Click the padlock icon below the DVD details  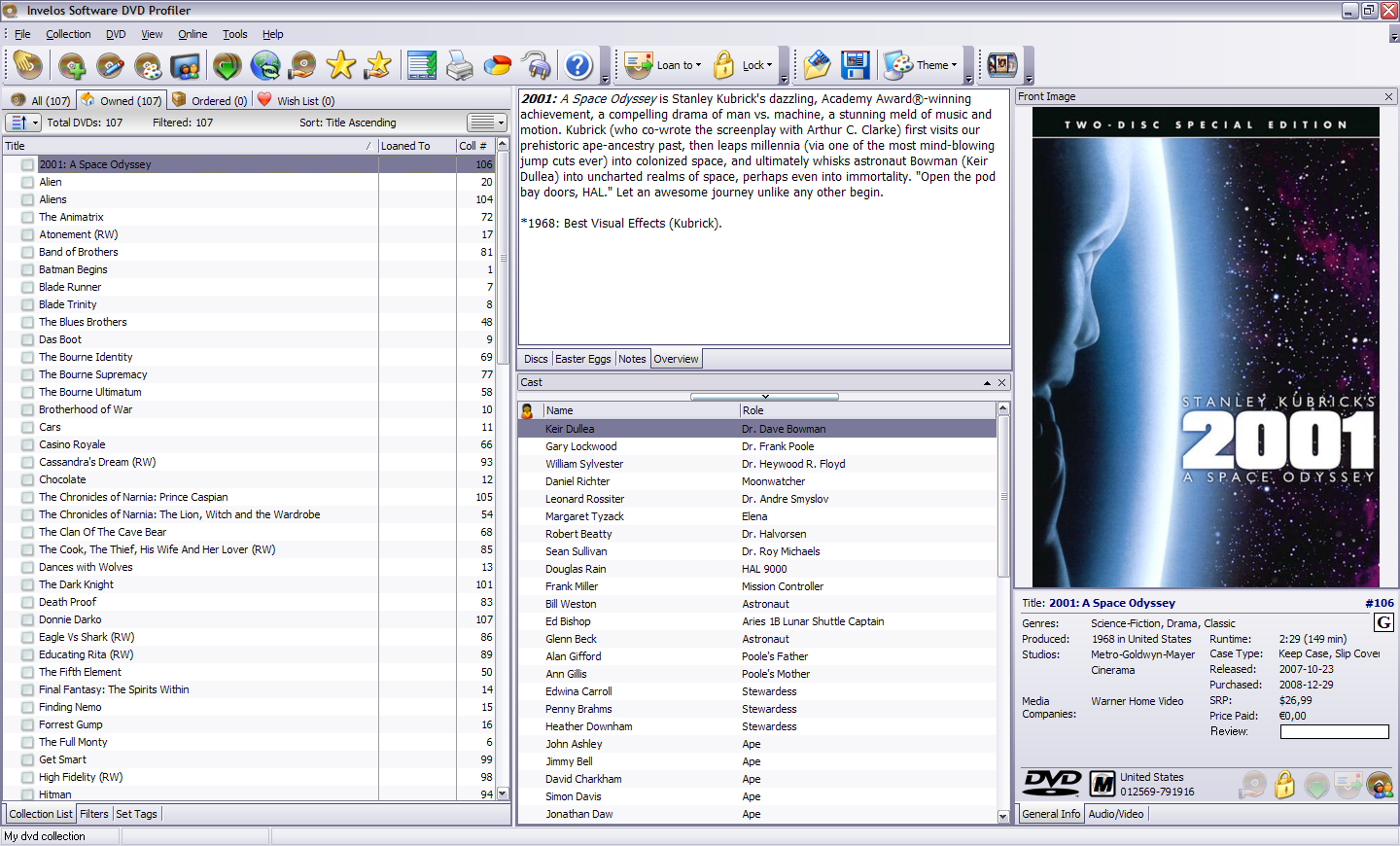tap(1285, 784)
